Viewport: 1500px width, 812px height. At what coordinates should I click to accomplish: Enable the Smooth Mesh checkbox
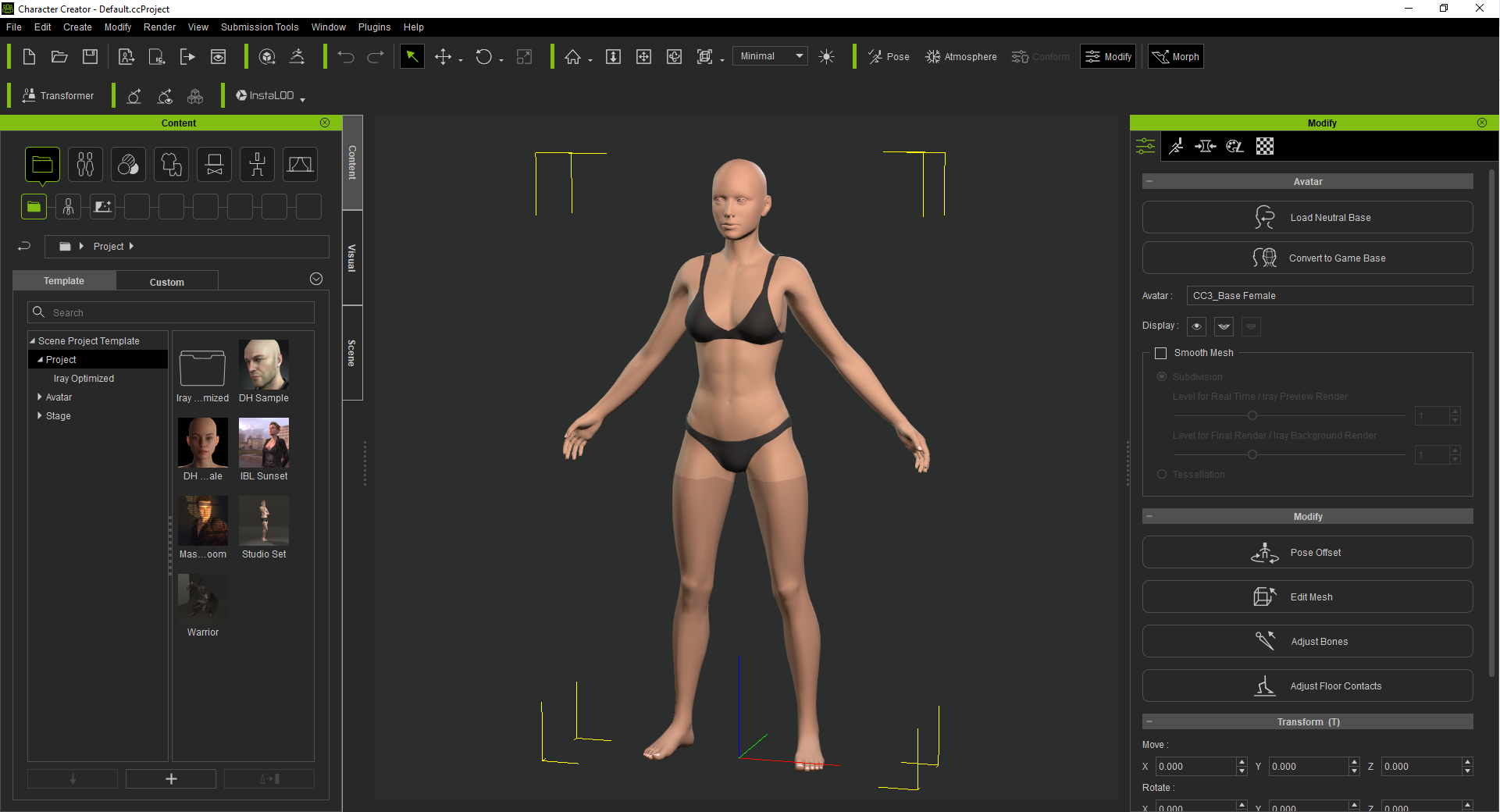(x=1160, y=353)
